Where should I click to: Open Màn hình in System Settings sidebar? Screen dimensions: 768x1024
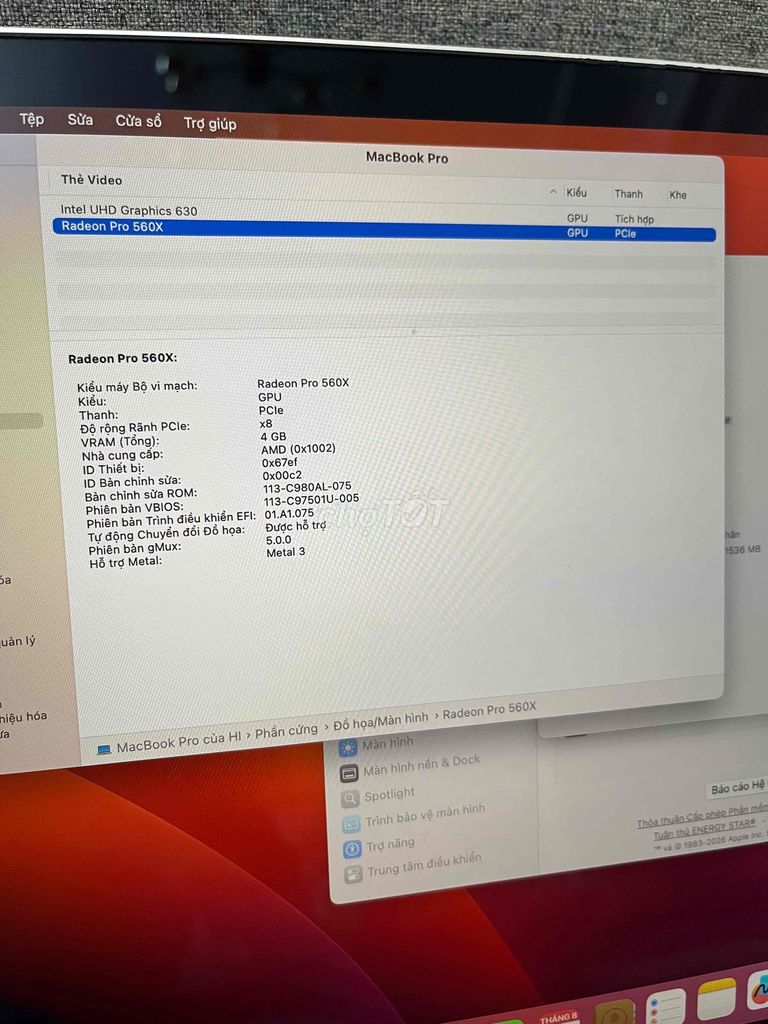pyautogui.click(x=388, y=743)
